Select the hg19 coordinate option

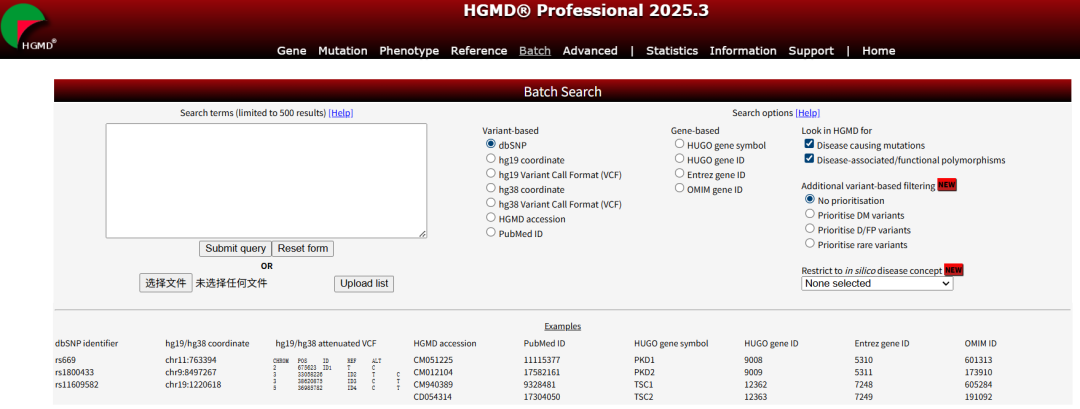[x=490, y=159]
